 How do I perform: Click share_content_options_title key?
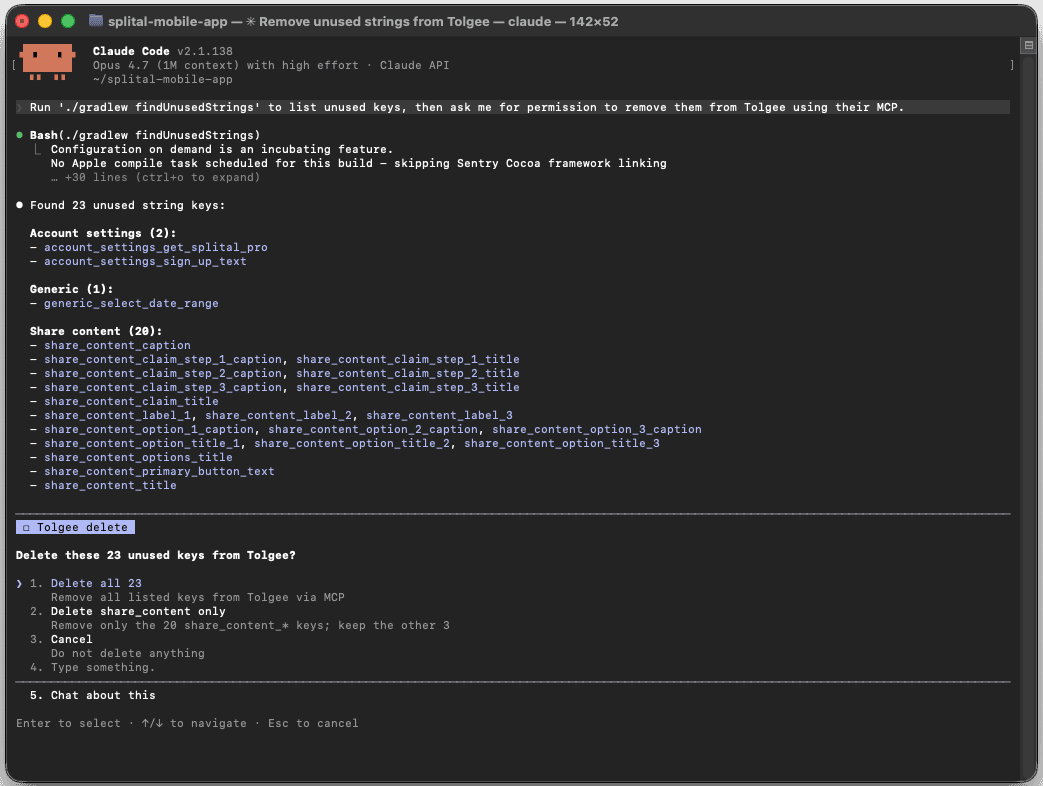(x=138, y=457)
